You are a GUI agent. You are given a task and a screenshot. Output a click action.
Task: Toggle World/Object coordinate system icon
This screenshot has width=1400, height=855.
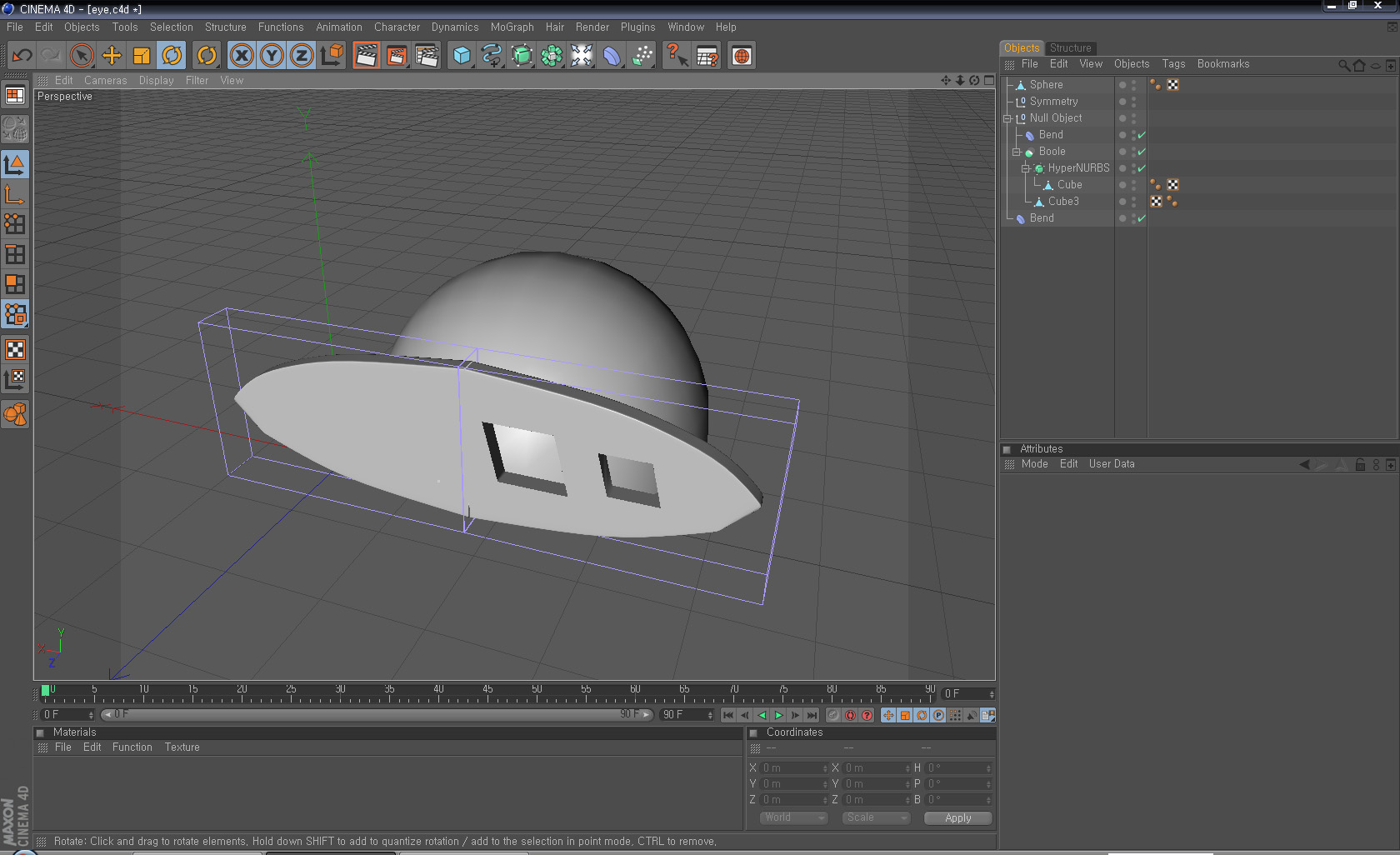(332, 56)
